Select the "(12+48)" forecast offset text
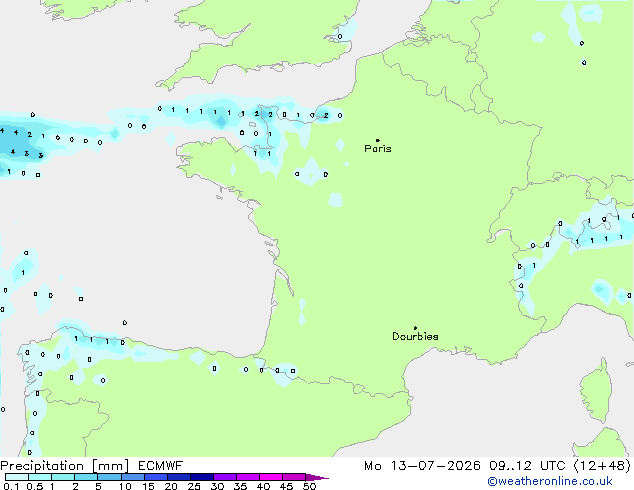 602,466
